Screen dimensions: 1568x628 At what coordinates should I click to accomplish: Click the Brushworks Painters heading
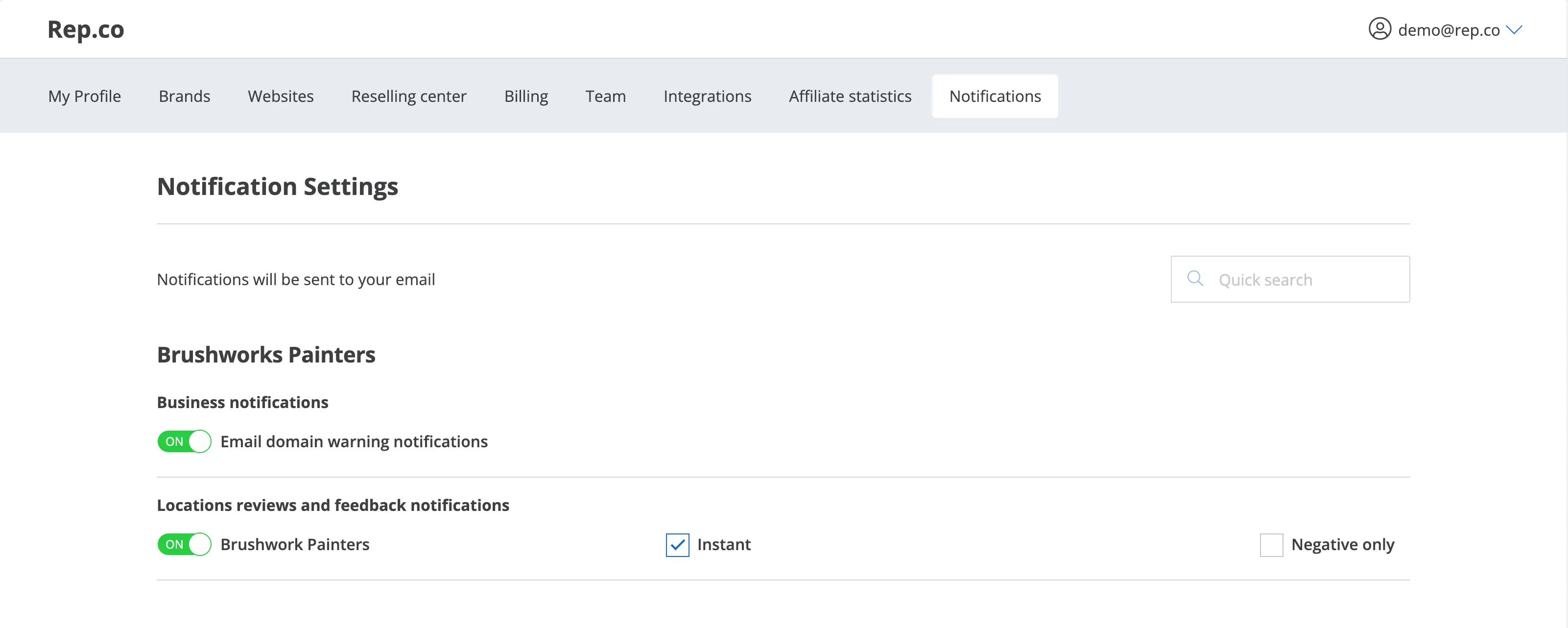pos(266,355)
